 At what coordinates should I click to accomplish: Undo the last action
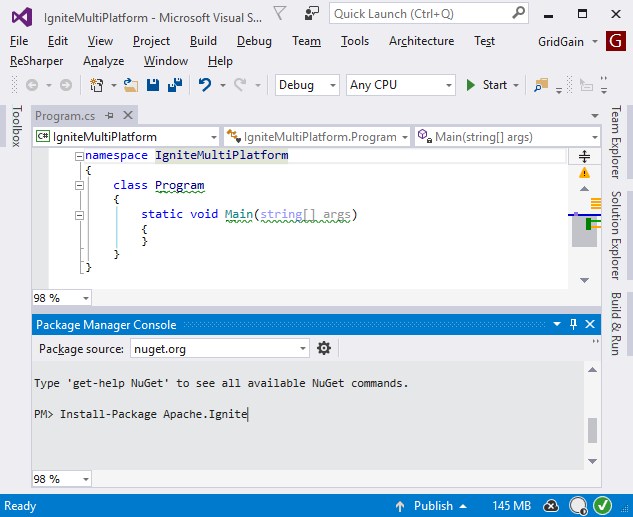pyautogui.click(x=205, y=85)
